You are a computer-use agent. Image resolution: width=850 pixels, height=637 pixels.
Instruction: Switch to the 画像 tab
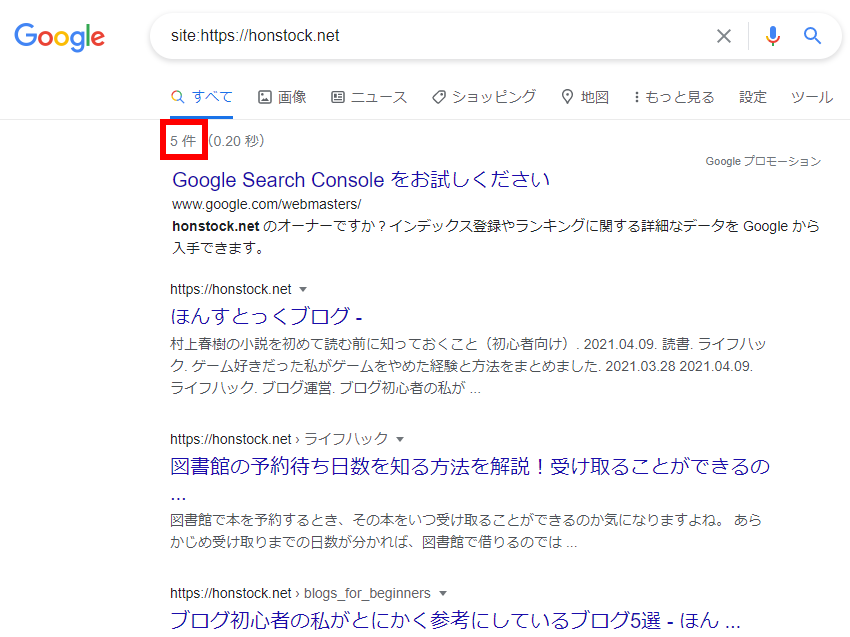pos(282,97)
